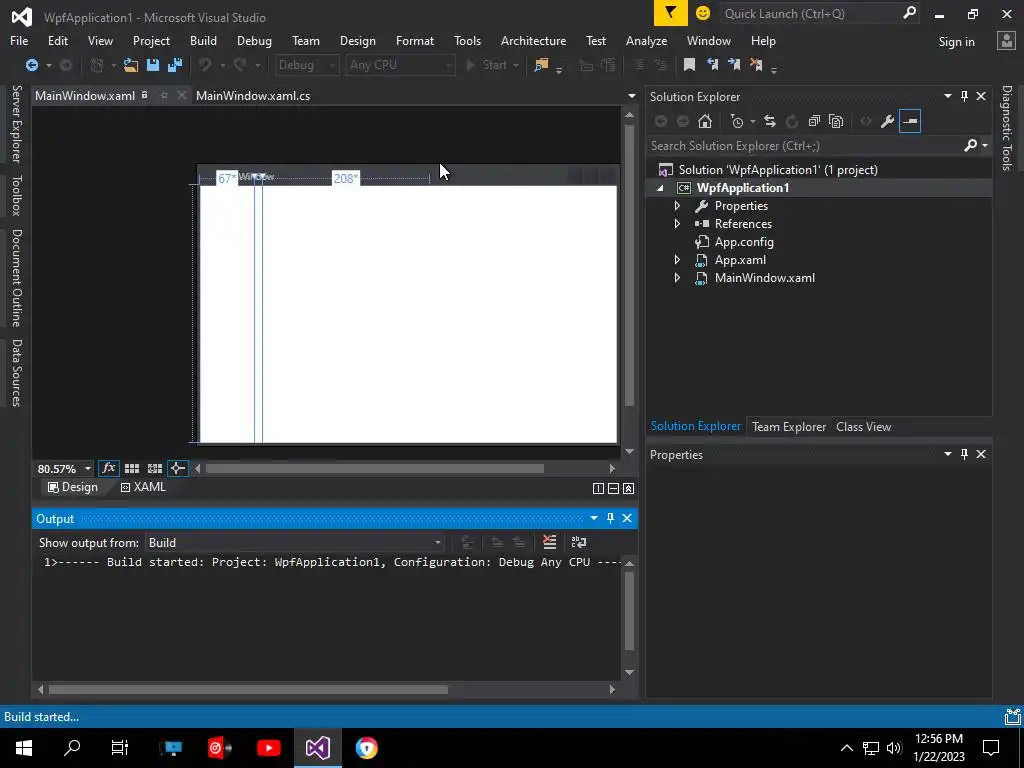Go to previous bookmark icon
This screenshot has height=768, width=1024.
tap(712, 64)
